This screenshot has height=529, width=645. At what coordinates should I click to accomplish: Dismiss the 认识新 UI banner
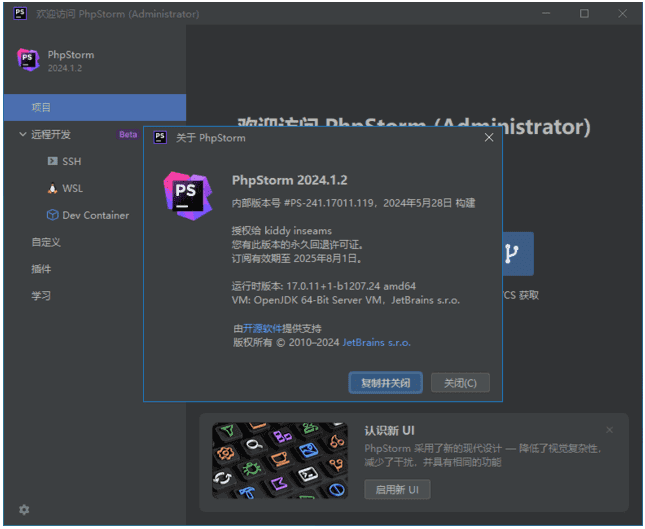coord(610,430)
